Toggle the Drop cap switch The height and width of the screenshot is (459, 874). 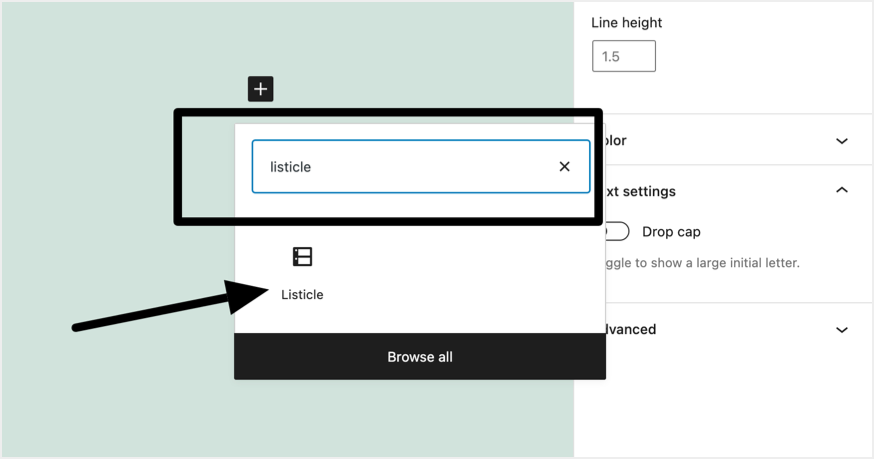tap(617, 232)
